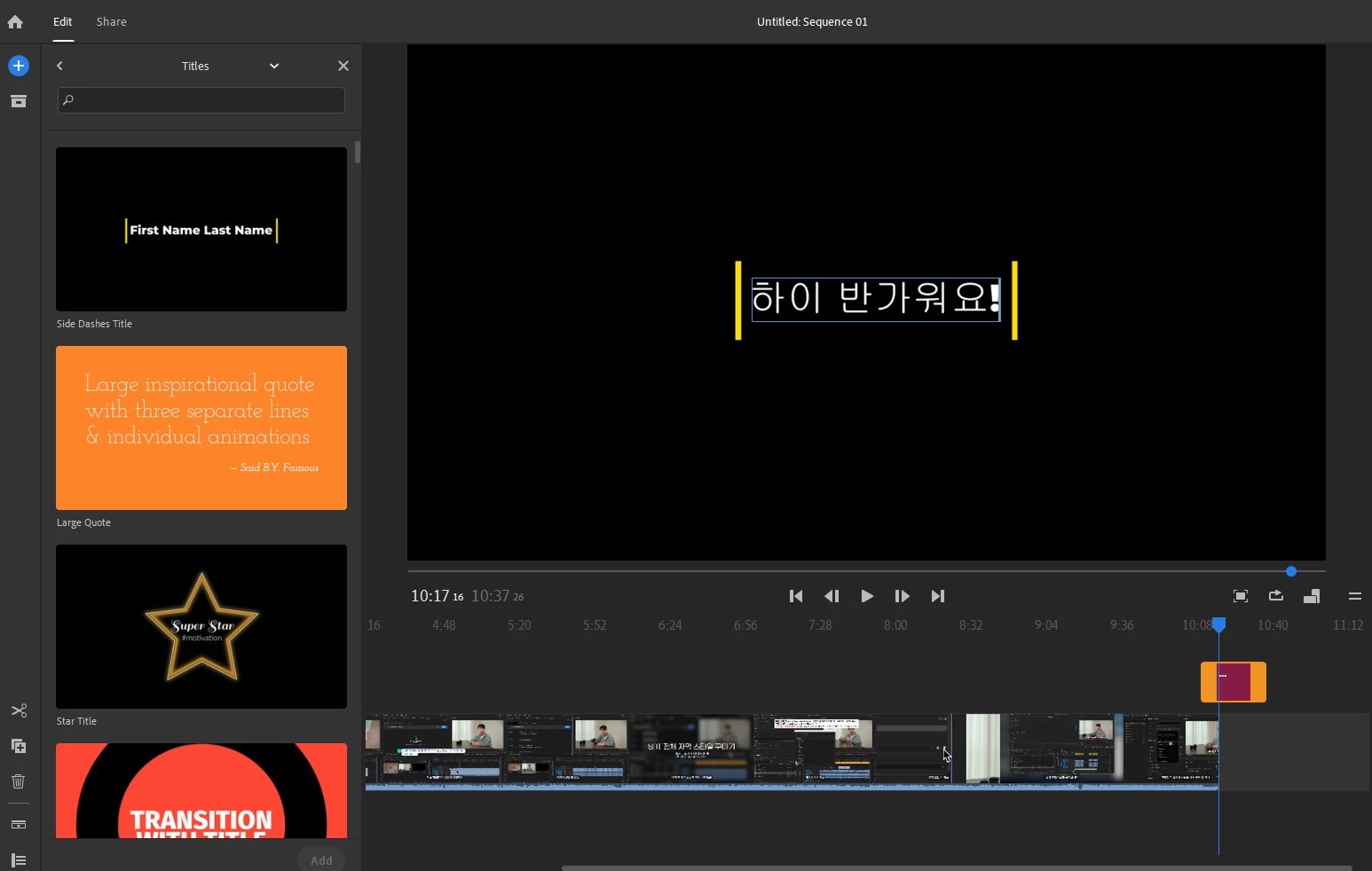Select the Transition with Title template
The width and height of the screenshot is (1372, 871).
201,790
